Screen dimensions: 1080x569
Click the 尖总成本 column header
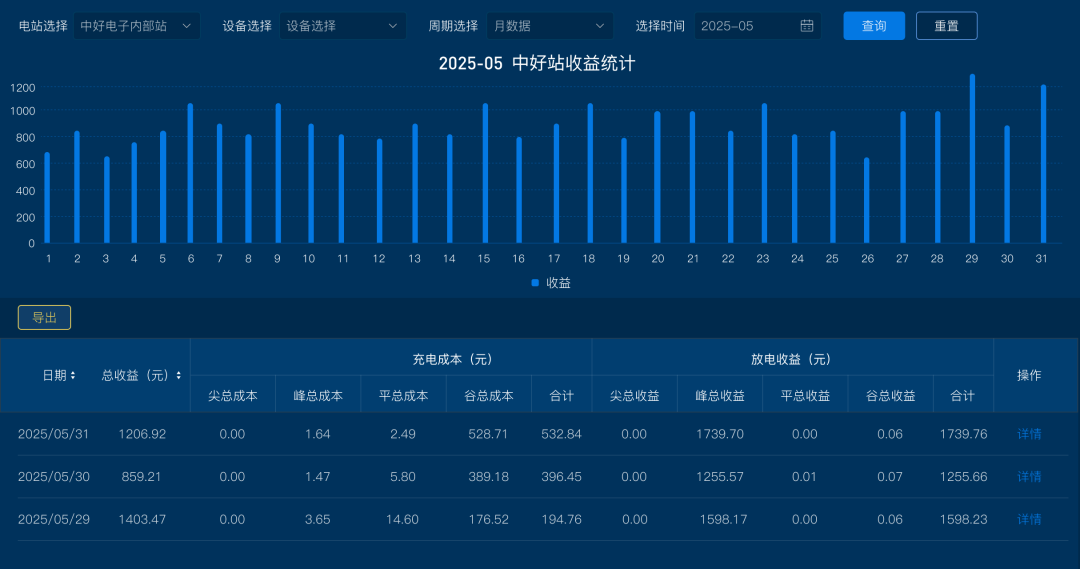coord(233,396)
